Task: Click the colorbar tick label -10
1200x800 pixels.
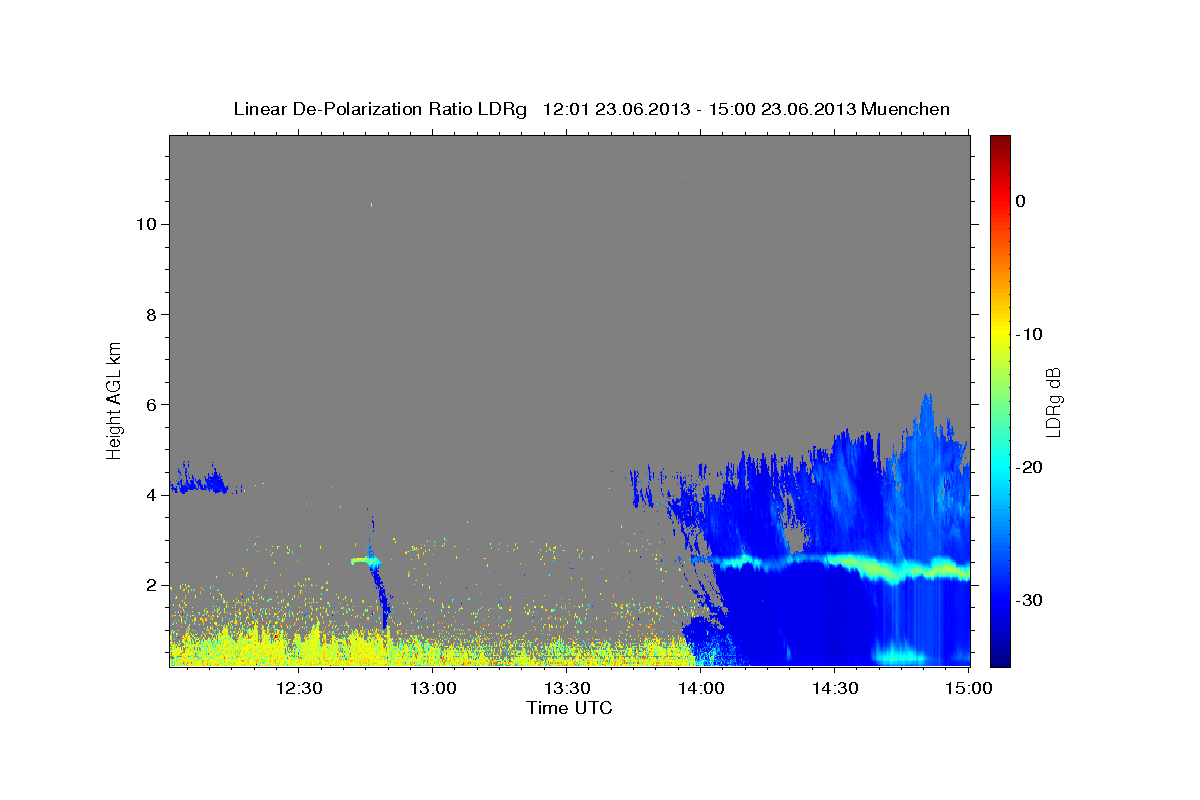Action: (x=1030, y=334)
